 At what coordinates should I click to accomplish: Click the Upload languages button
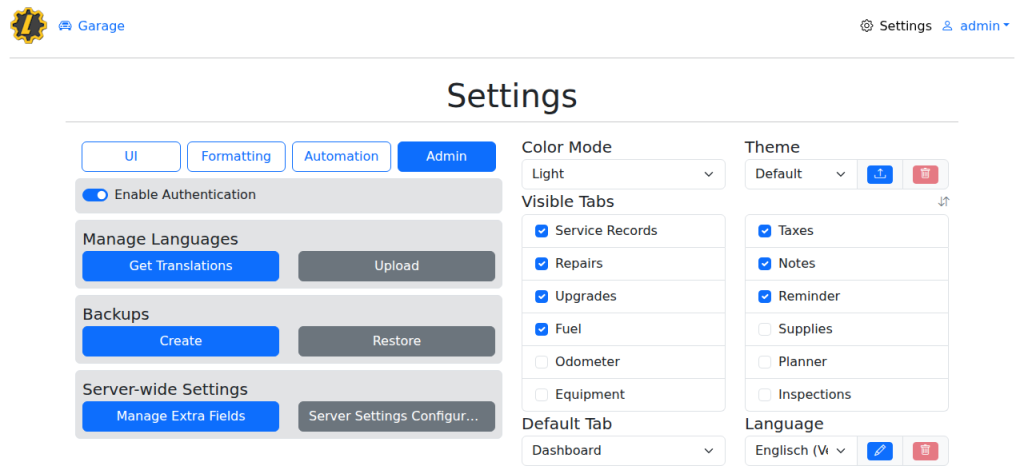(397, 266)
